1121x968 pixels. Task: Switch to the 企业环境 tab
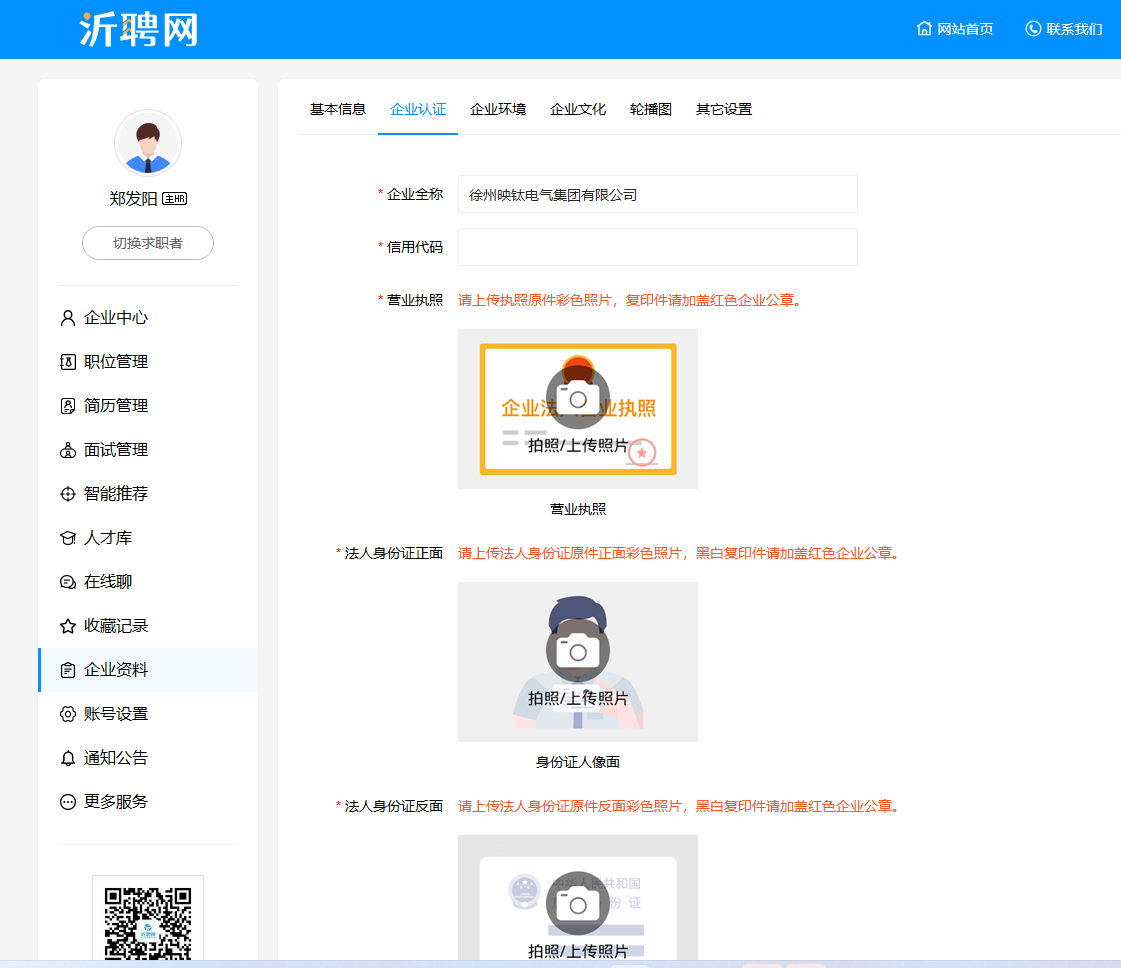coord(498,109)
